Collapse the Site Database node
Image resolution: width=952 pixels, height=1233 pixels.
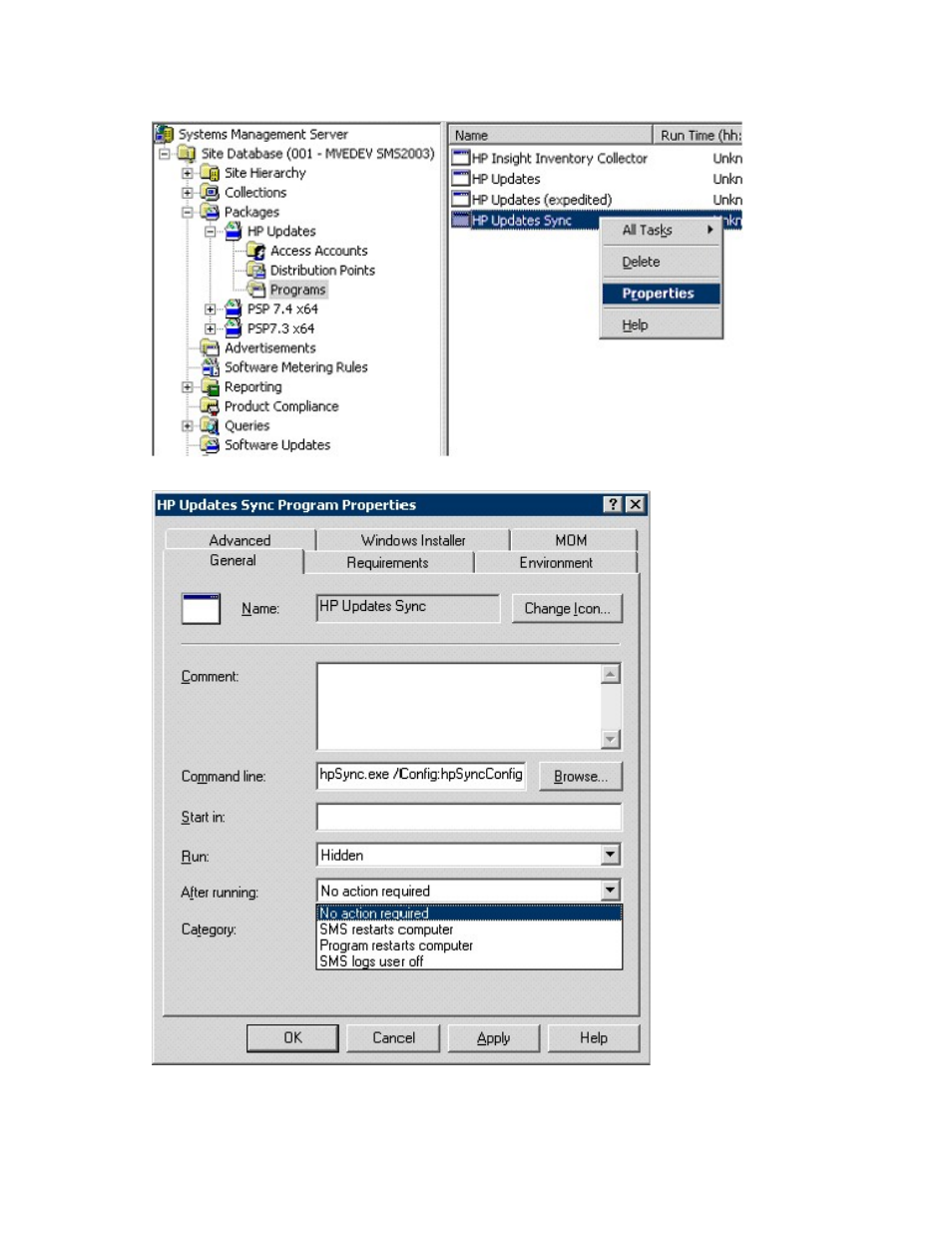click(164, 154)
